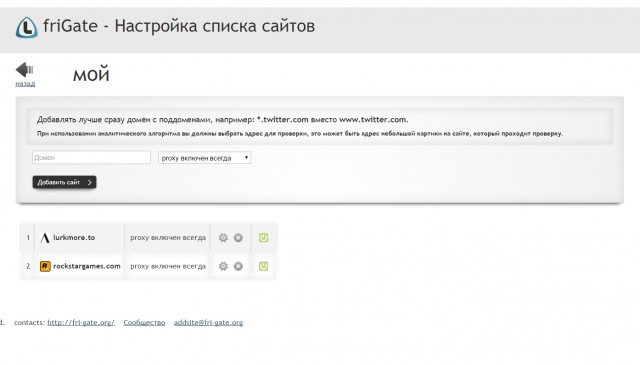Click the мой list title
This screenshot has height=365, width=640.
click(91, 75)
